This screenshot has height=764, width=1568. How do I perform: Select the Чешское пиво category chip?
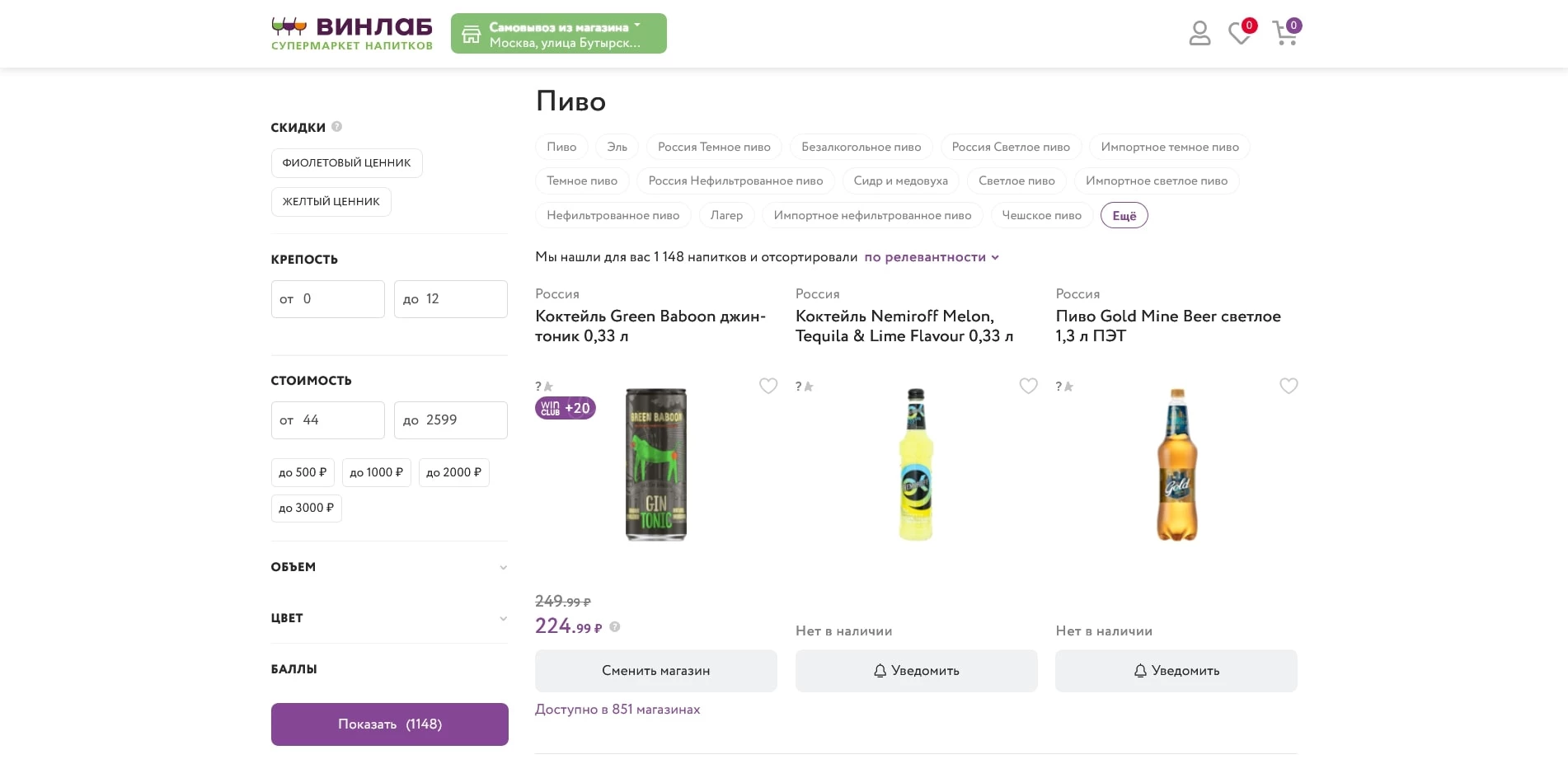pyautogui.click(x=1041, y=216)
